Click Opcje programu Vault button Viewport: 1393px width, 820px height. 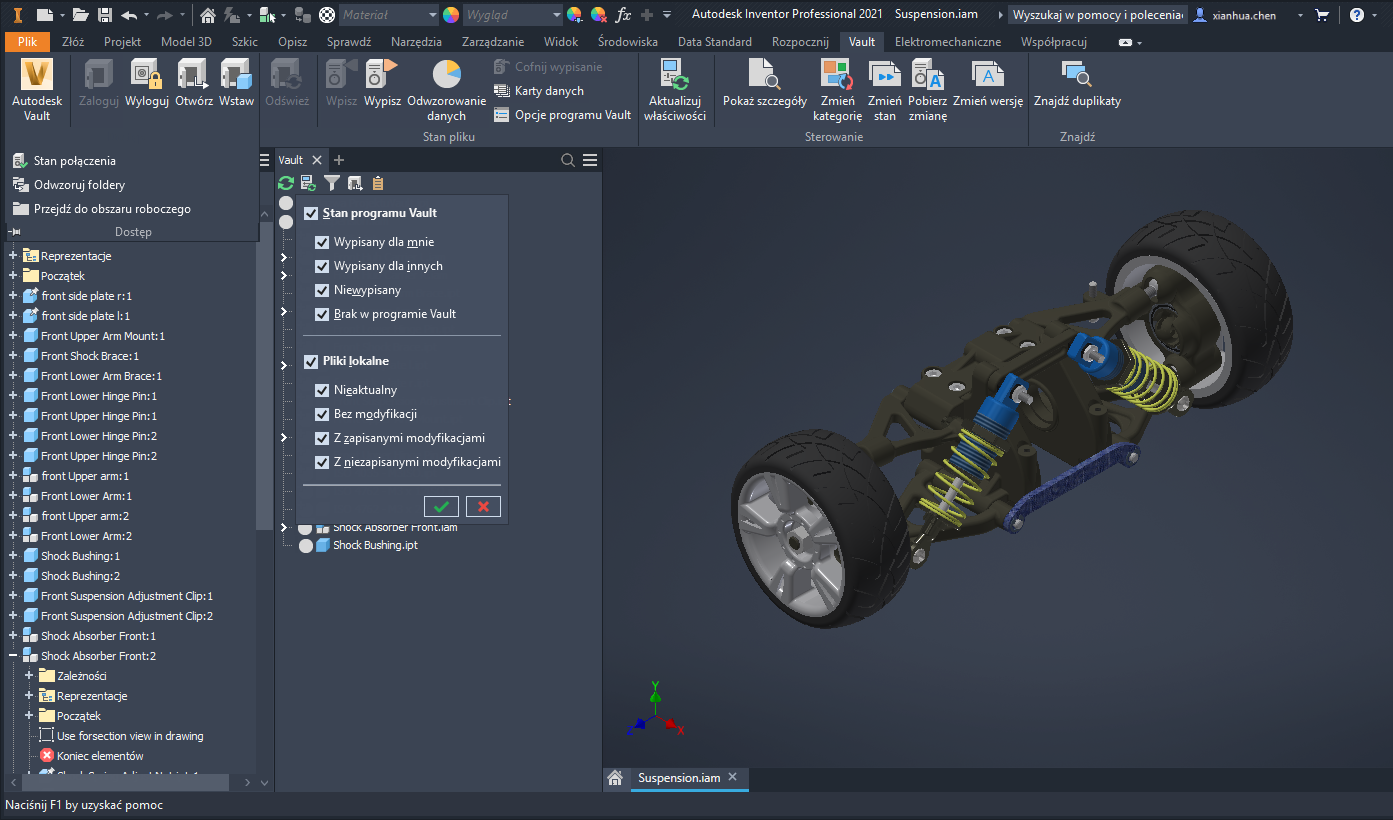click(563, 115)
